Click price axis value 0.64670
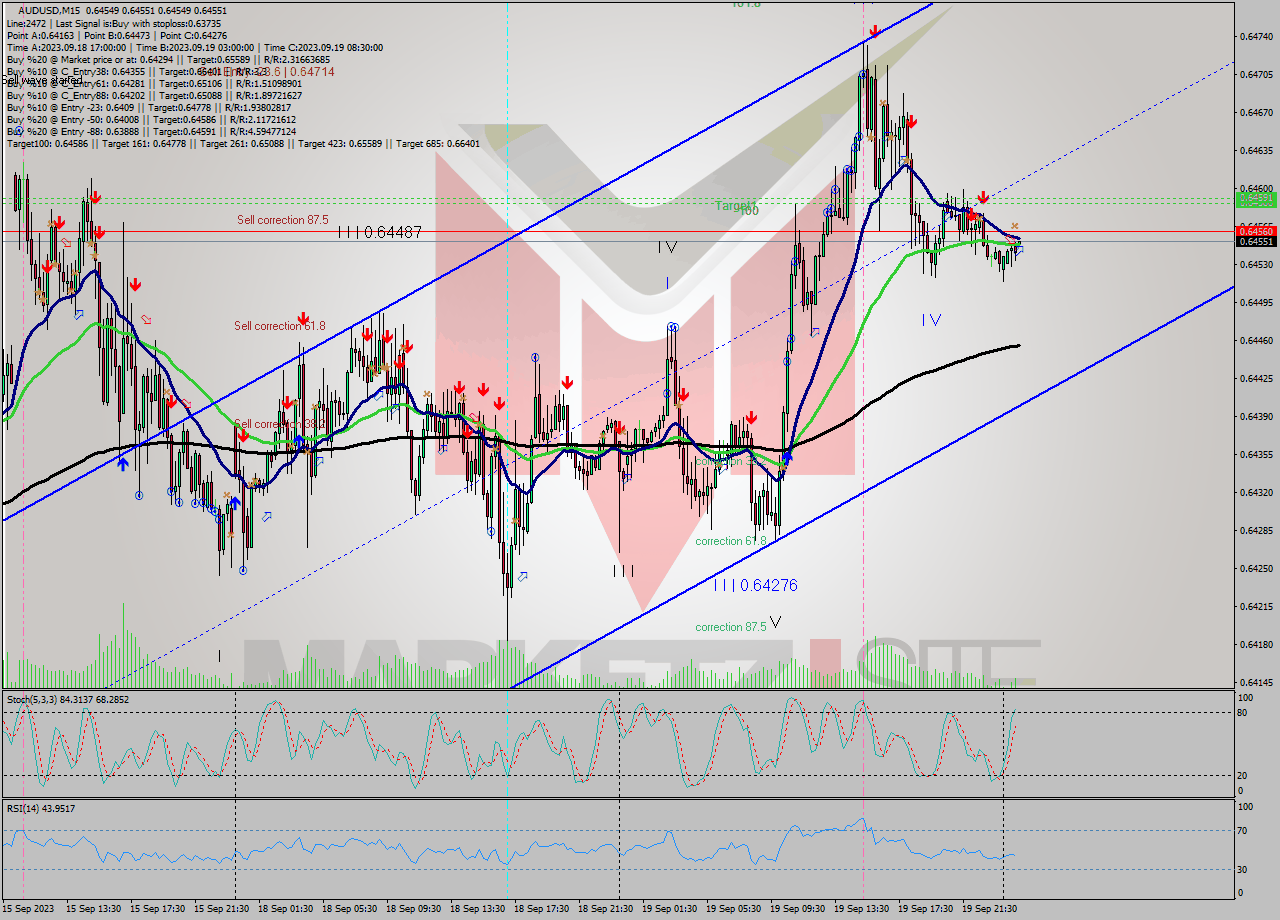This screenshot has height=920, width=1280. click(1256, 113)
